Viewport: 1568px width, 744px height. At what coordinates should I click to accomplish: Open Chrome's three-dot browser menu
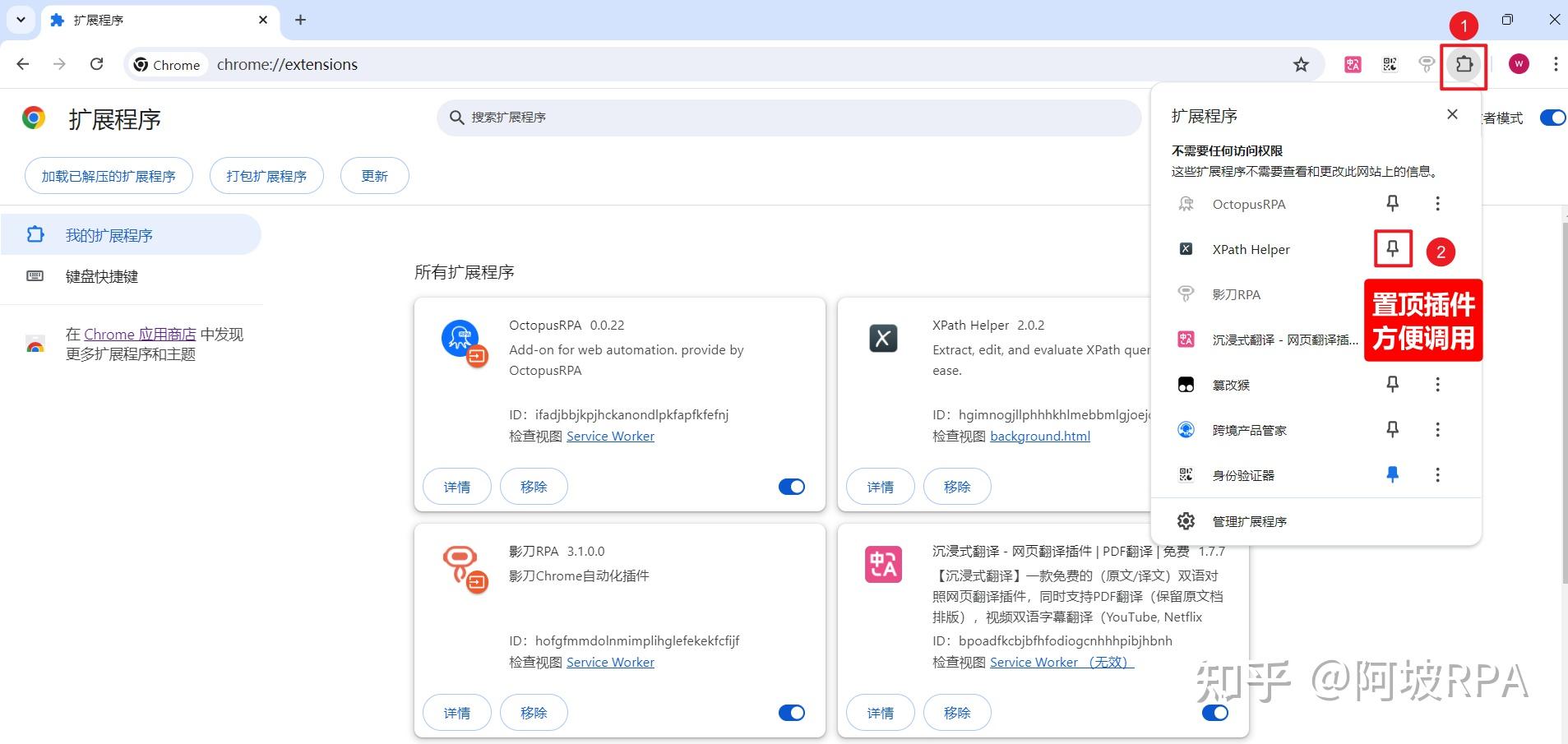(1555, 64)
